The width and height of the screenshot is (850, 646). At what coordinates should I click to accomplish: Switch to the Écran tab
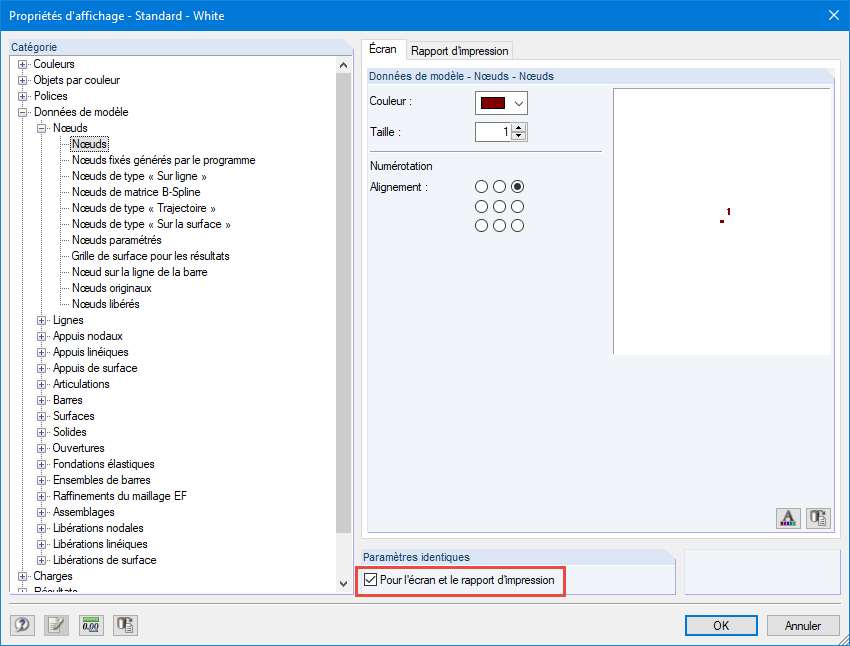(x=383, y=49)
